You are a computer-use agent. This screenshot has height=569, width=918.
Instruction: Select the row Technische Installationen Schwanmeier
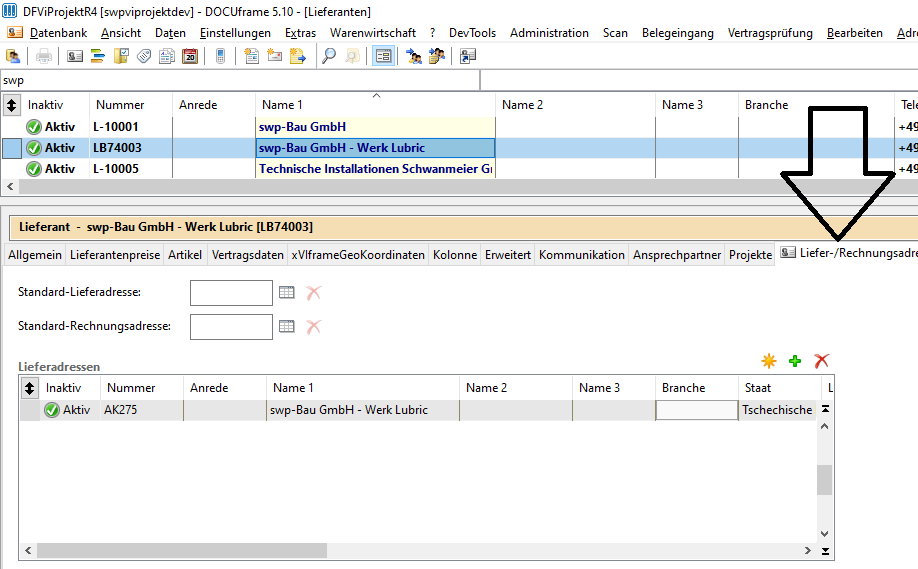point(459,169)
